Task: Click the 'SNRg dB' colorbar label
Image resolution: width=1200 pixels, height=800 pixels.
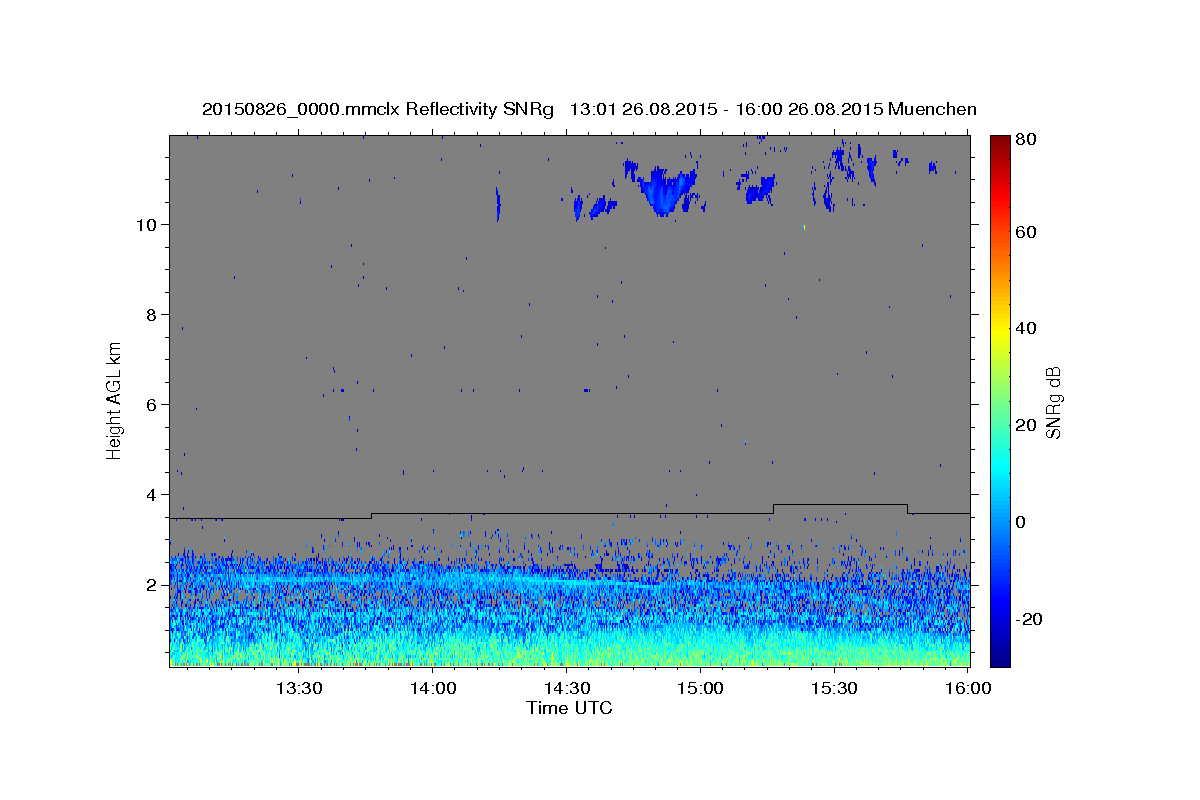Action: click(x=1053, y=401)
